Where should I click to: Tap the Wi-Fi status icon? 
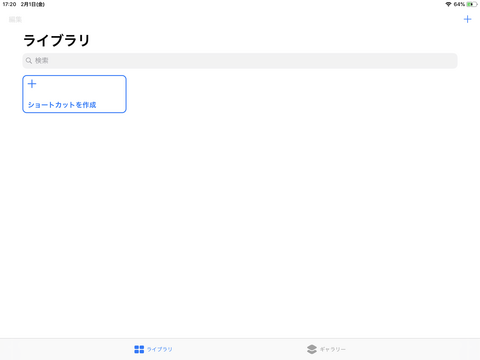point(448,4)
